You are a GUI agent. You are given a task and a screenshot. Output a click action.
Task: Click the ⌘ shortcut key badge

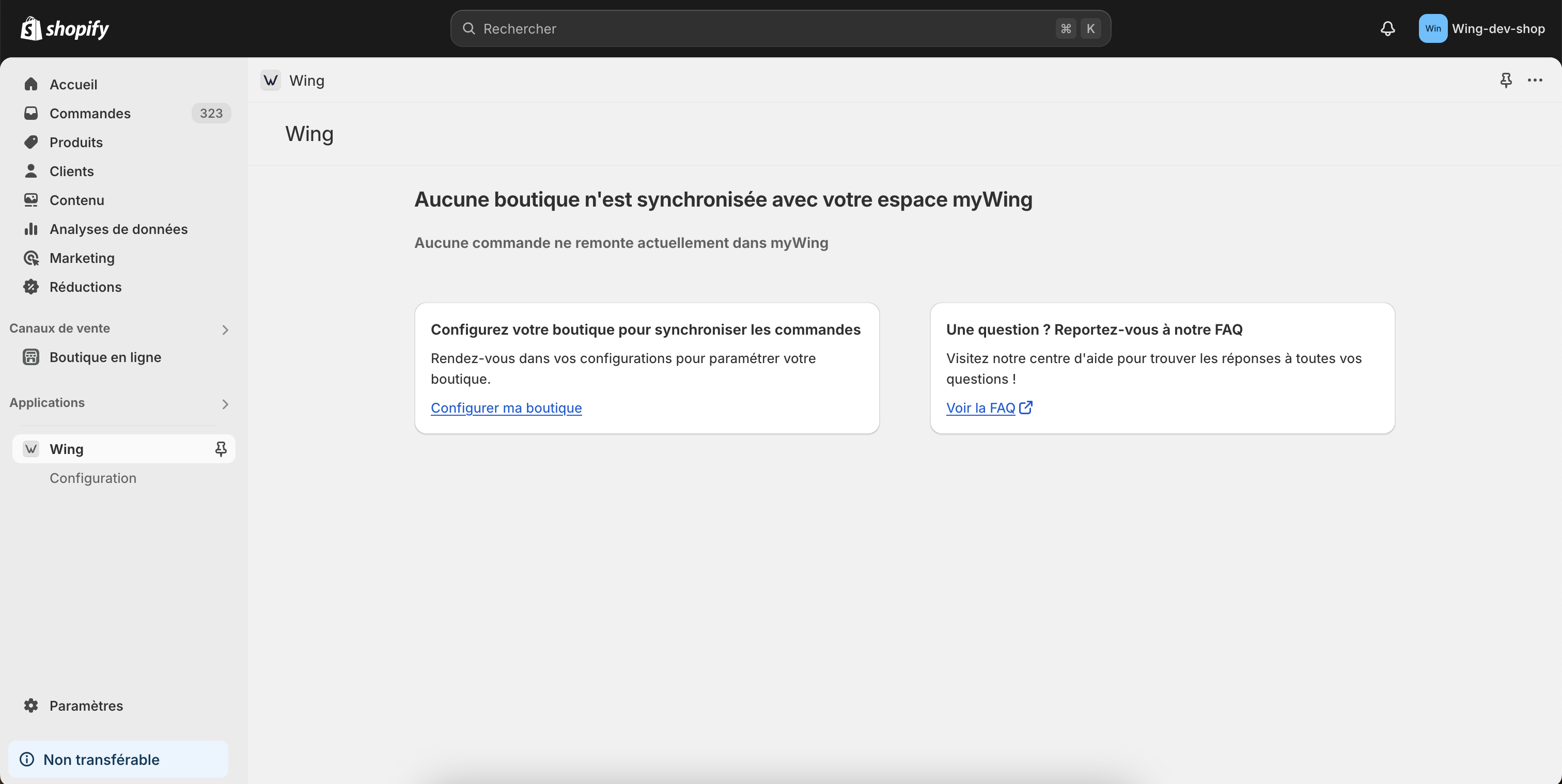[x=1066, y=28]
